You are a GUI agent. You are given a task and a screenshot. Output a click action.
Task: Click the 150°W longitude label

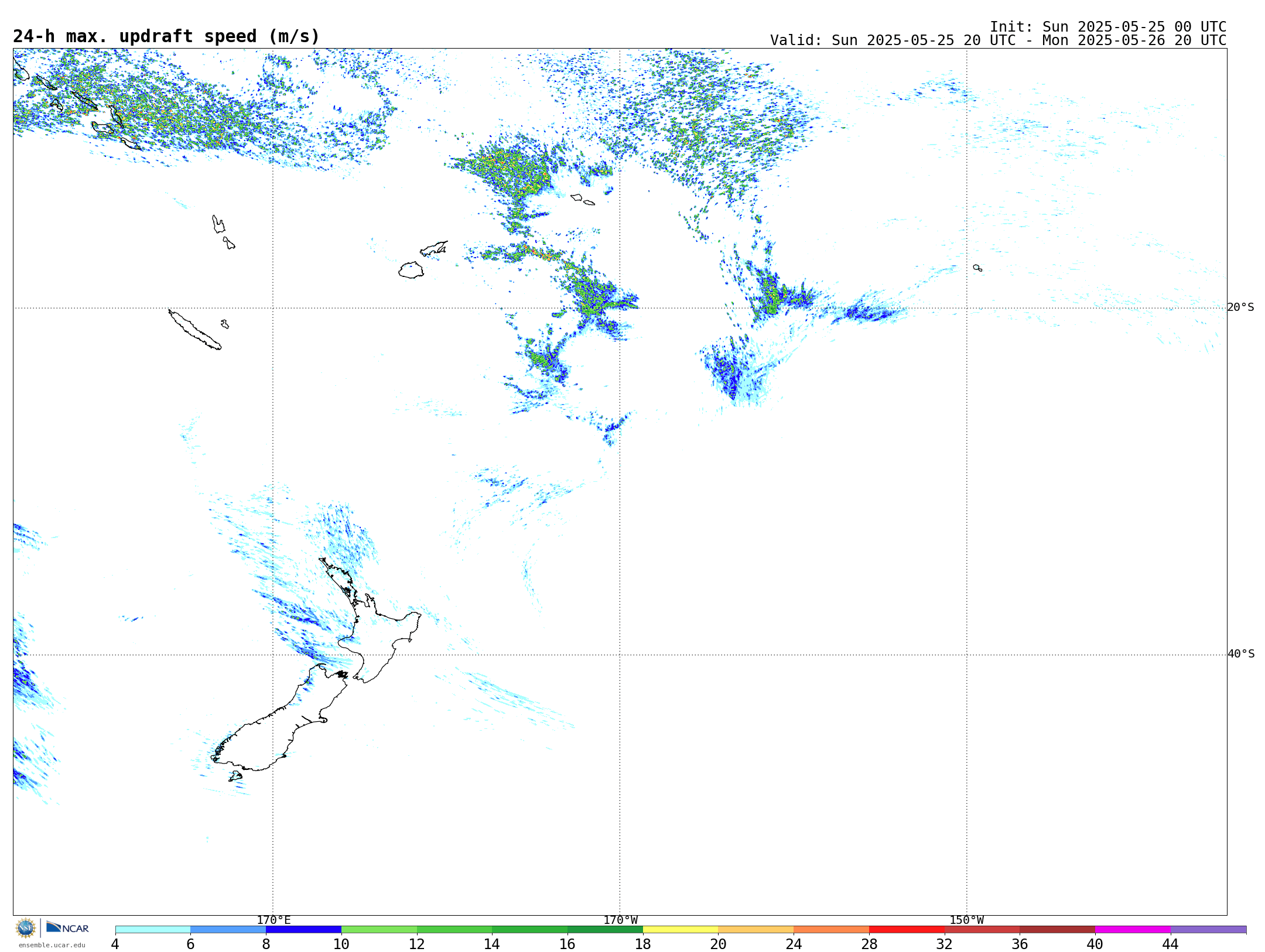(966, 920)
